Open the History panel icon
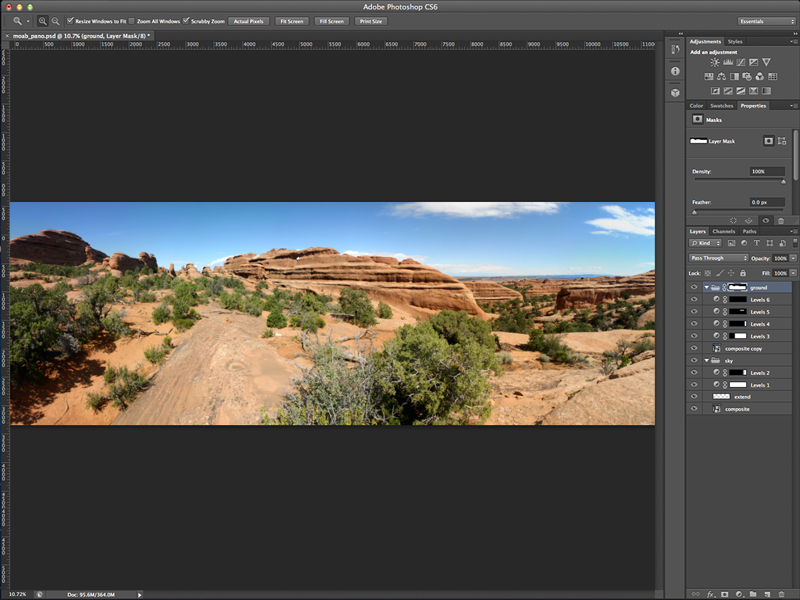Image resolution: width=800 pixels, height=600 pixels. 676,49
